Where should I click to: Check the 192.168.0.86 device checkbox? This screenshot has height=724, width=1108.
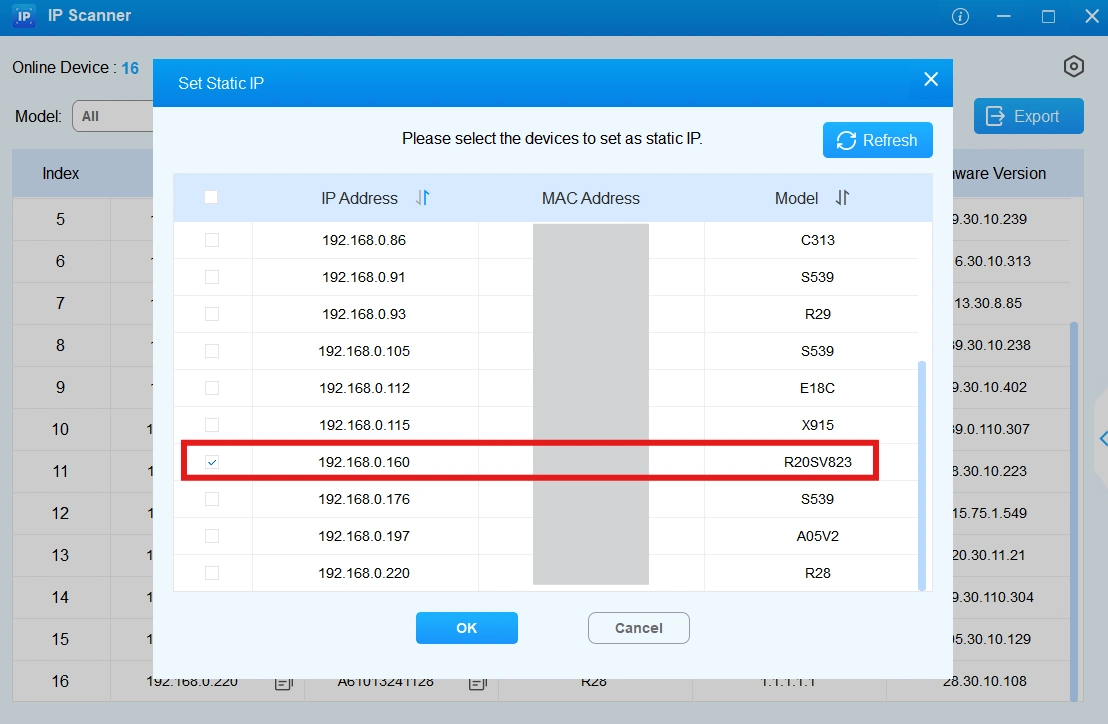(211, 240)
